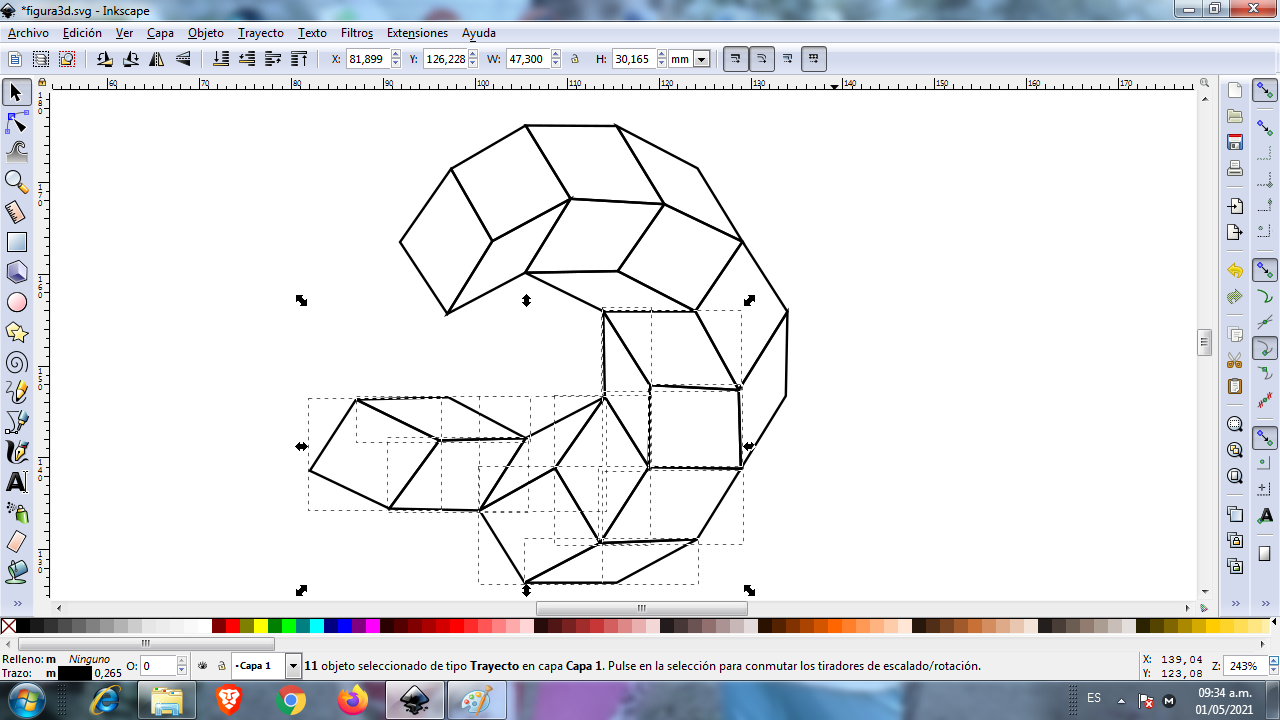Viewport: 1280px width, 720px height.
Task: Select the 3D Box tool
Action: (16, 272)
